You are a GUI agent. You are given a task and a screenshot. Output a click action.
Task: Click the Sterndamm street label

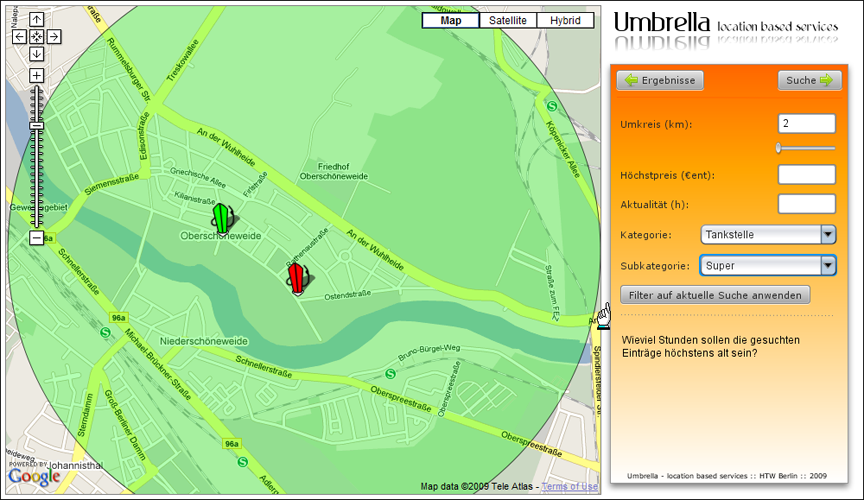click(x=85, y=415)
